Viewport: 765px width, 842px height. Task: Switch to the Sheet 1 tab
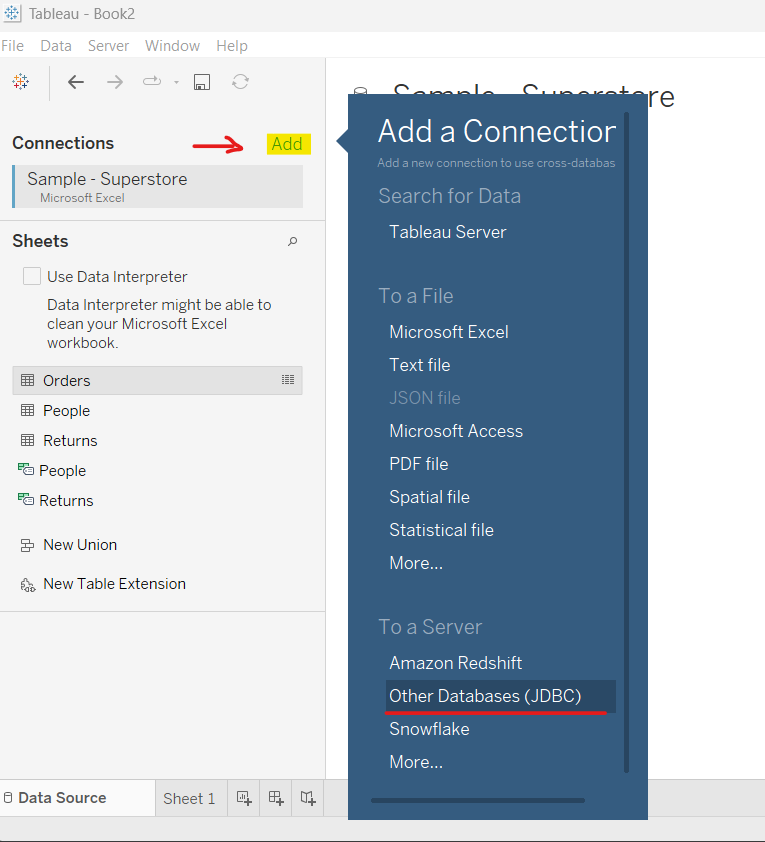189,799
